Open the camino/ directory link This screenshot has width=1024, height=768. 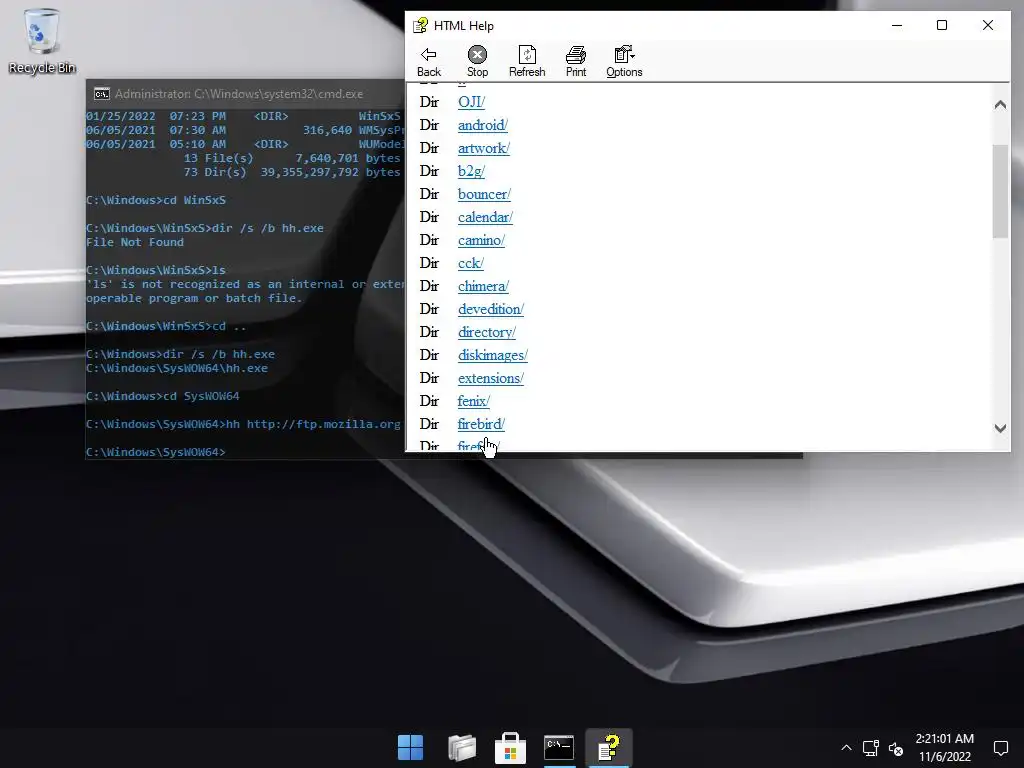pyautogui.click(x=481, y=240)
